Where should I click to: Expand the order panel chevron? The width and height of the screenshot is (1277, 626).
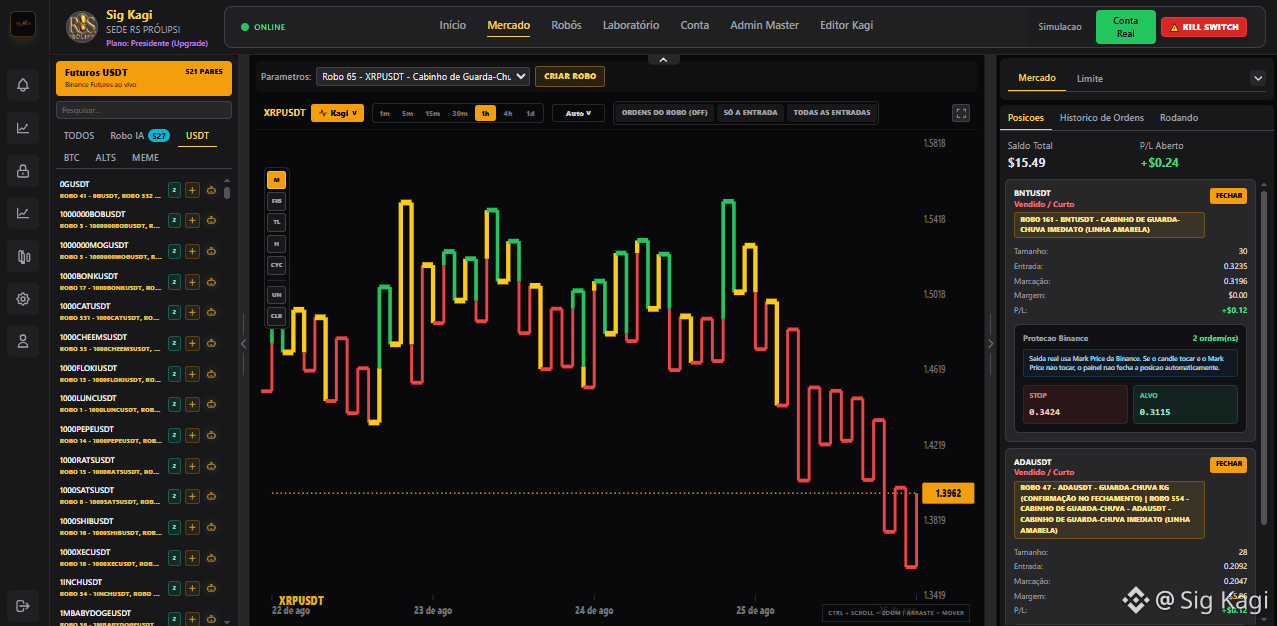[1257, 78]
